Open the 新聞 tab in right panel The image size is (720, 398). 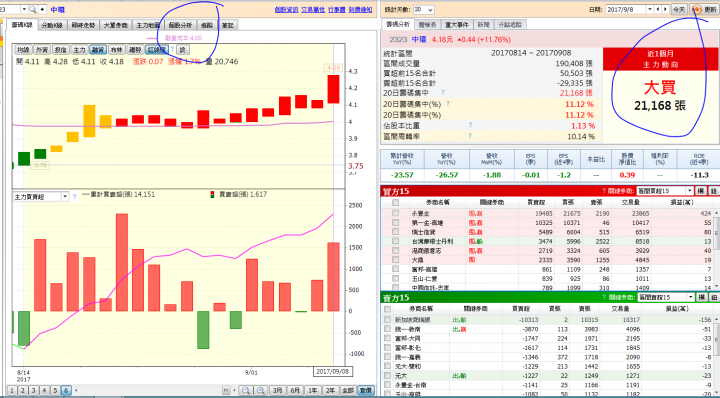coord(483,24)
